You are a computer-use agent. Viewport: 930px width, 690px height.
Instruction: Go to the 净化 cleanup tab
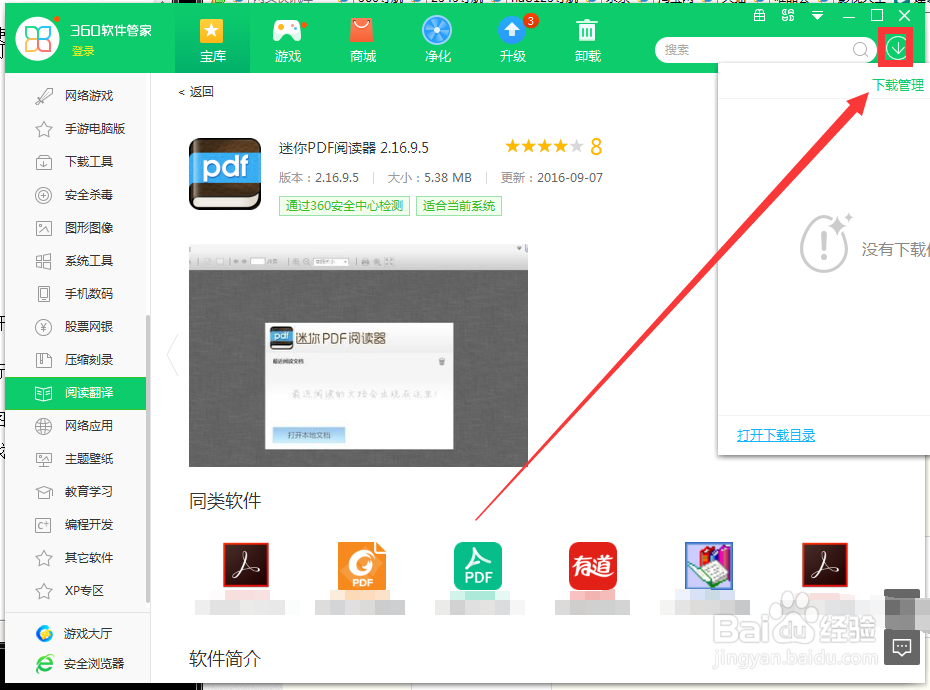pos(437,40)
